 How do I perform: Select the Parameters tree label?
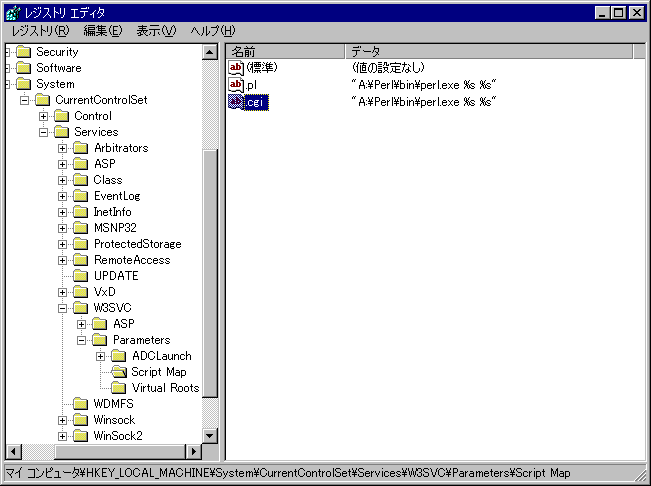click(x=142, y=340)
